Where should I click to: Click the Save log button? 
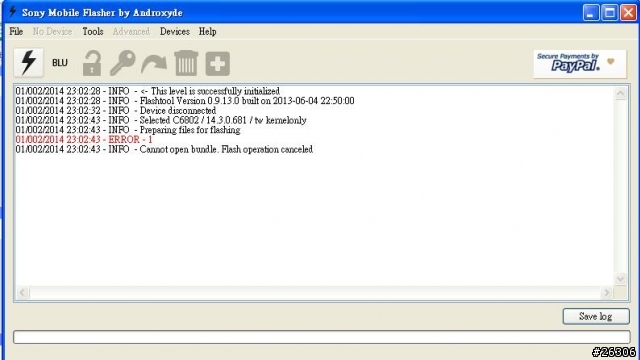click(x=596, y=316)
